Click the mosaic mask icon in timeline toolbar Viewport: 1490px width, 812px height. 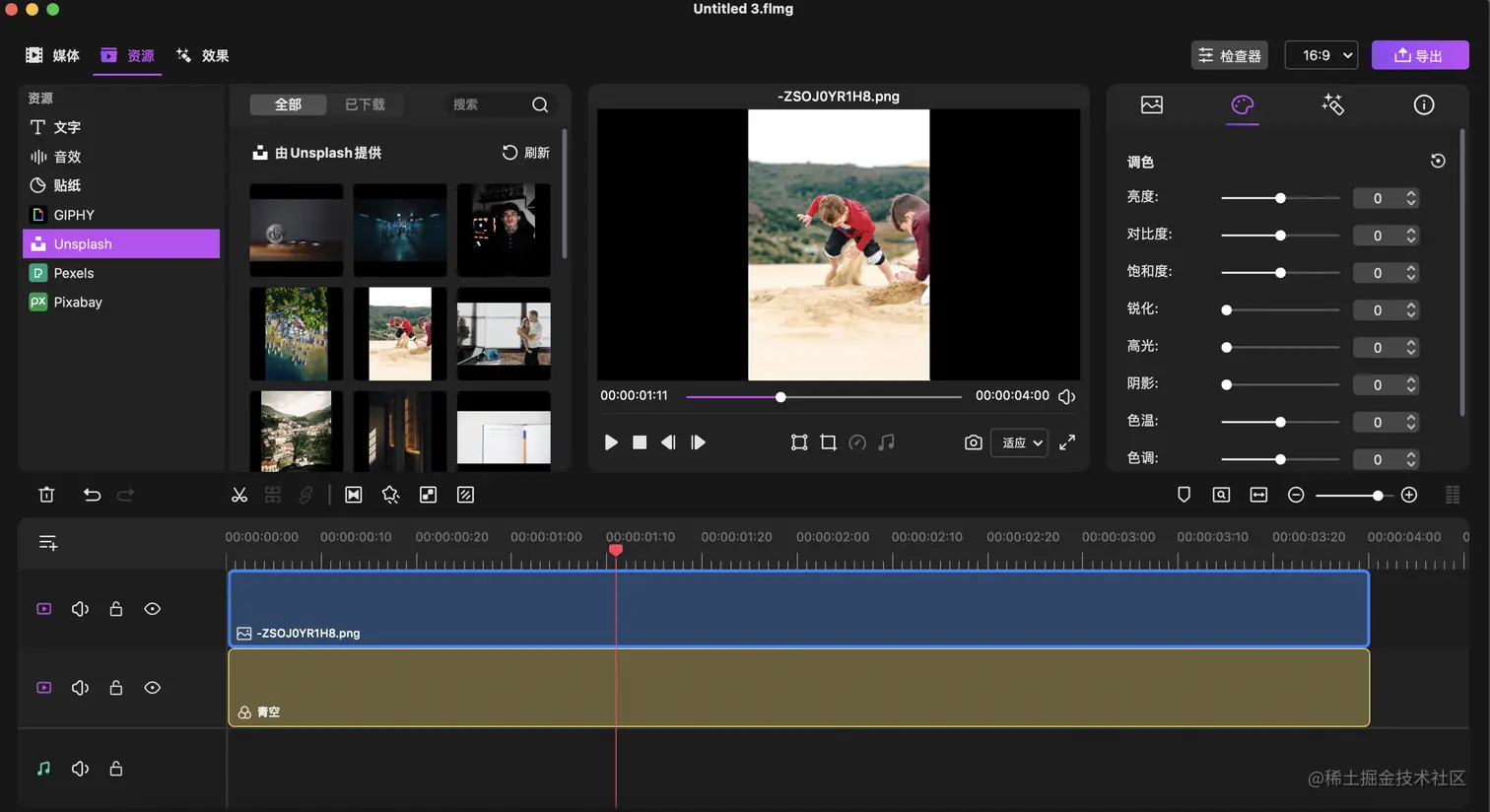(x=428, y=495)
